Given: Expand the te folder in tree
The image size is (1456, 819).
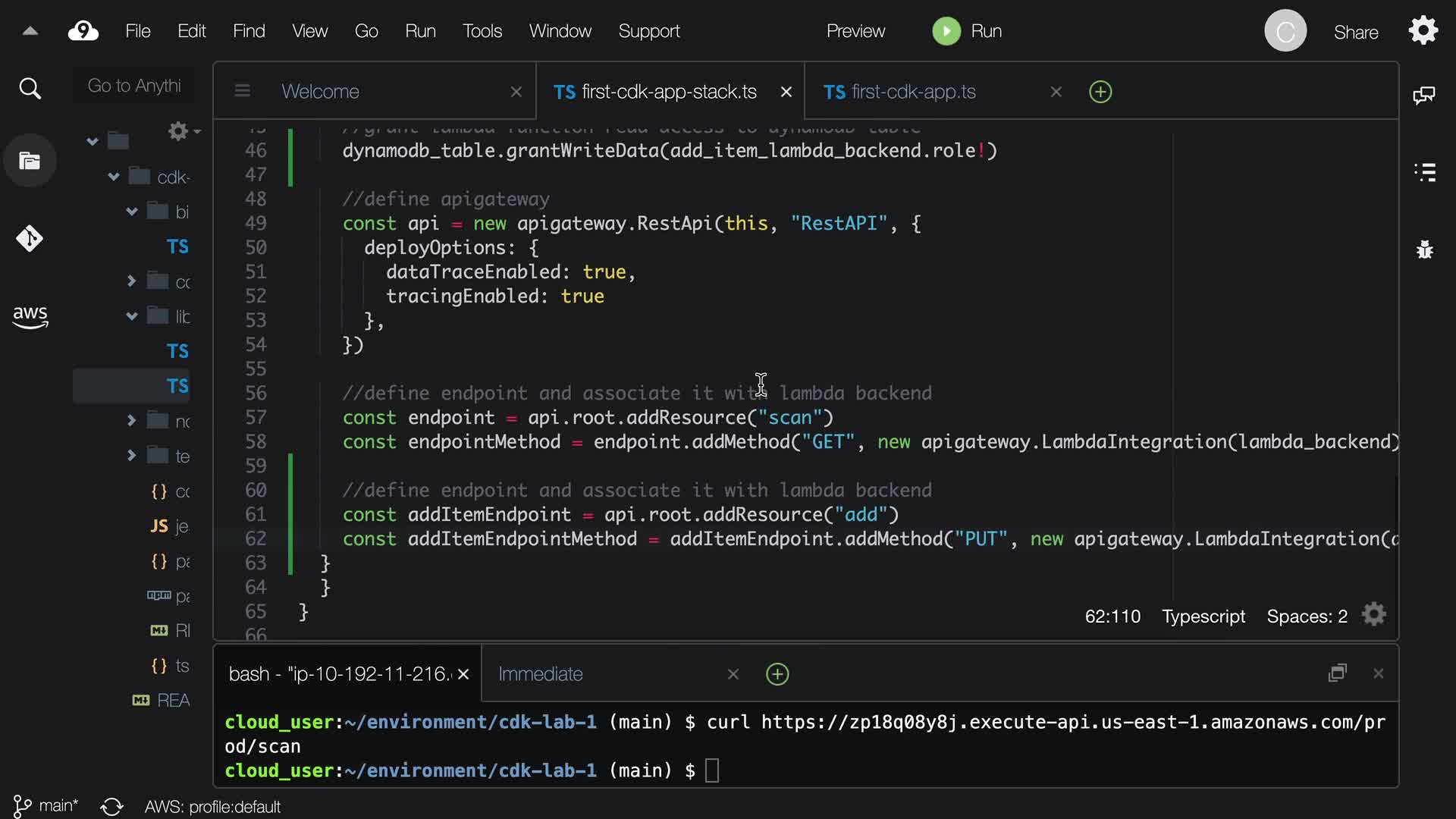Looking at the screenshot, I should click(131, 456).
